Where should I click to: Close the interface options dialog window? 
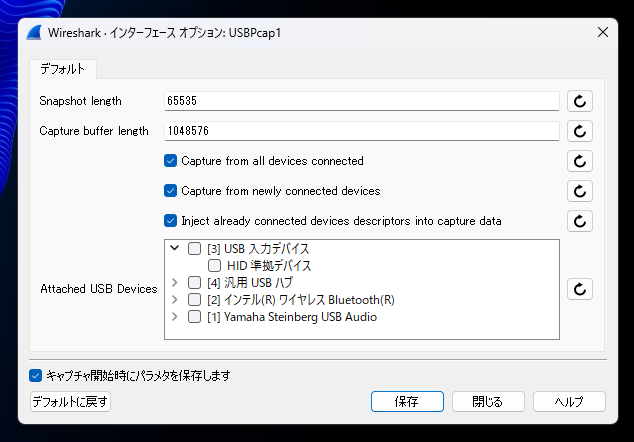pos(603,32)
